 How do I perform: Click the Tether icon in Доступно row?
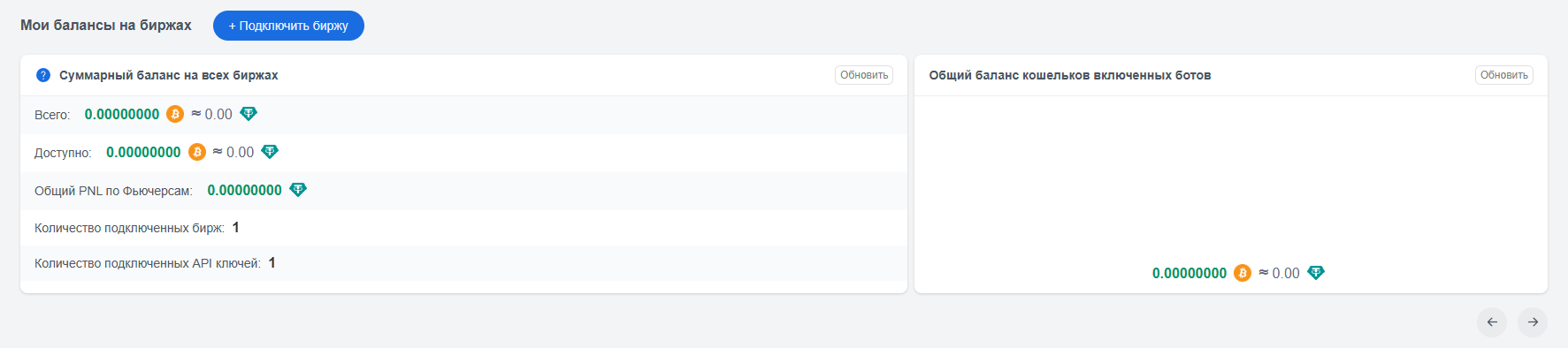pyautogui.click(x=270, y=152)
